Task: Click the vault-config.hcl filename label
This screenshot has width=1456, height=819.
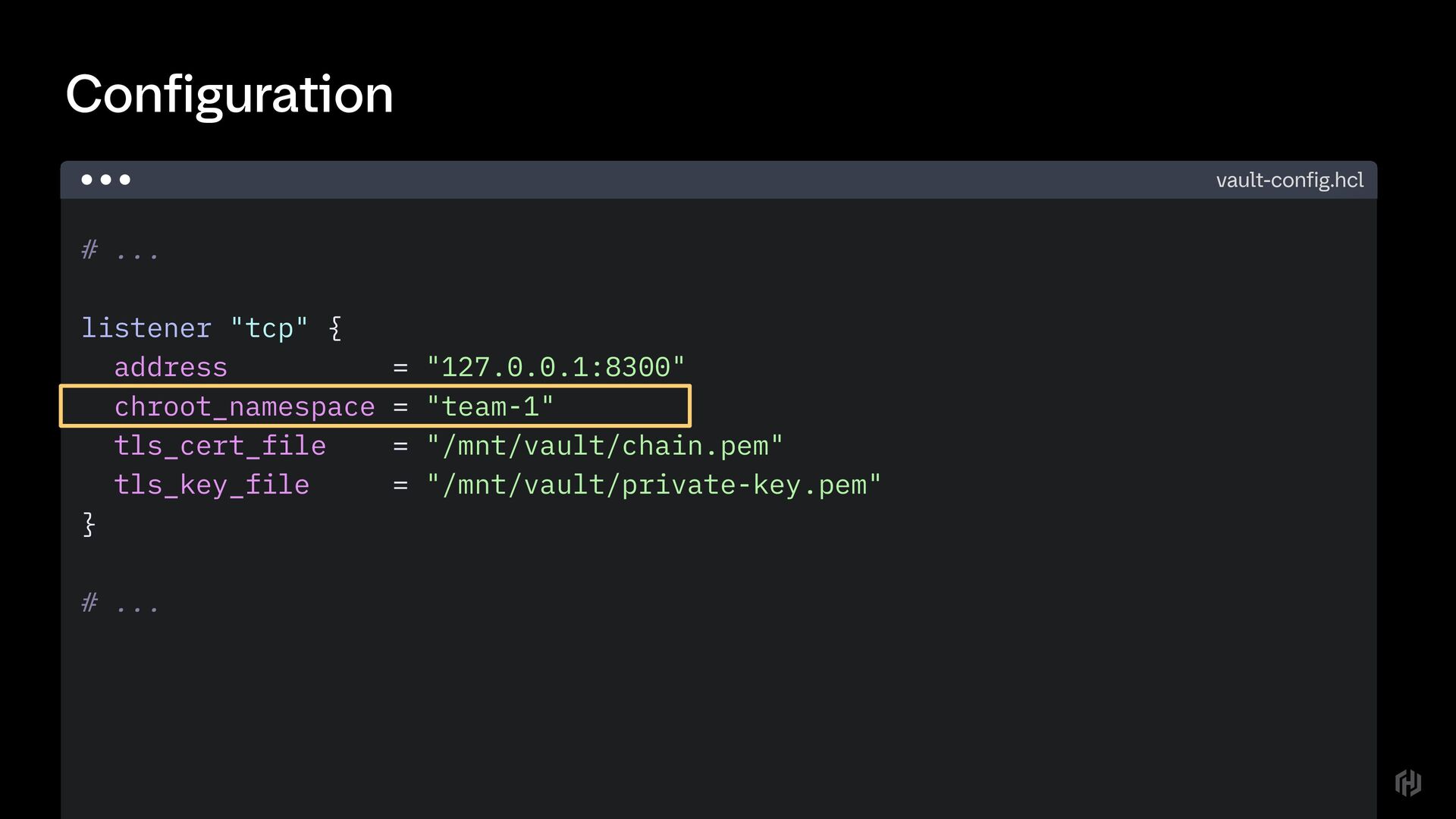Action: point(1289,180)
